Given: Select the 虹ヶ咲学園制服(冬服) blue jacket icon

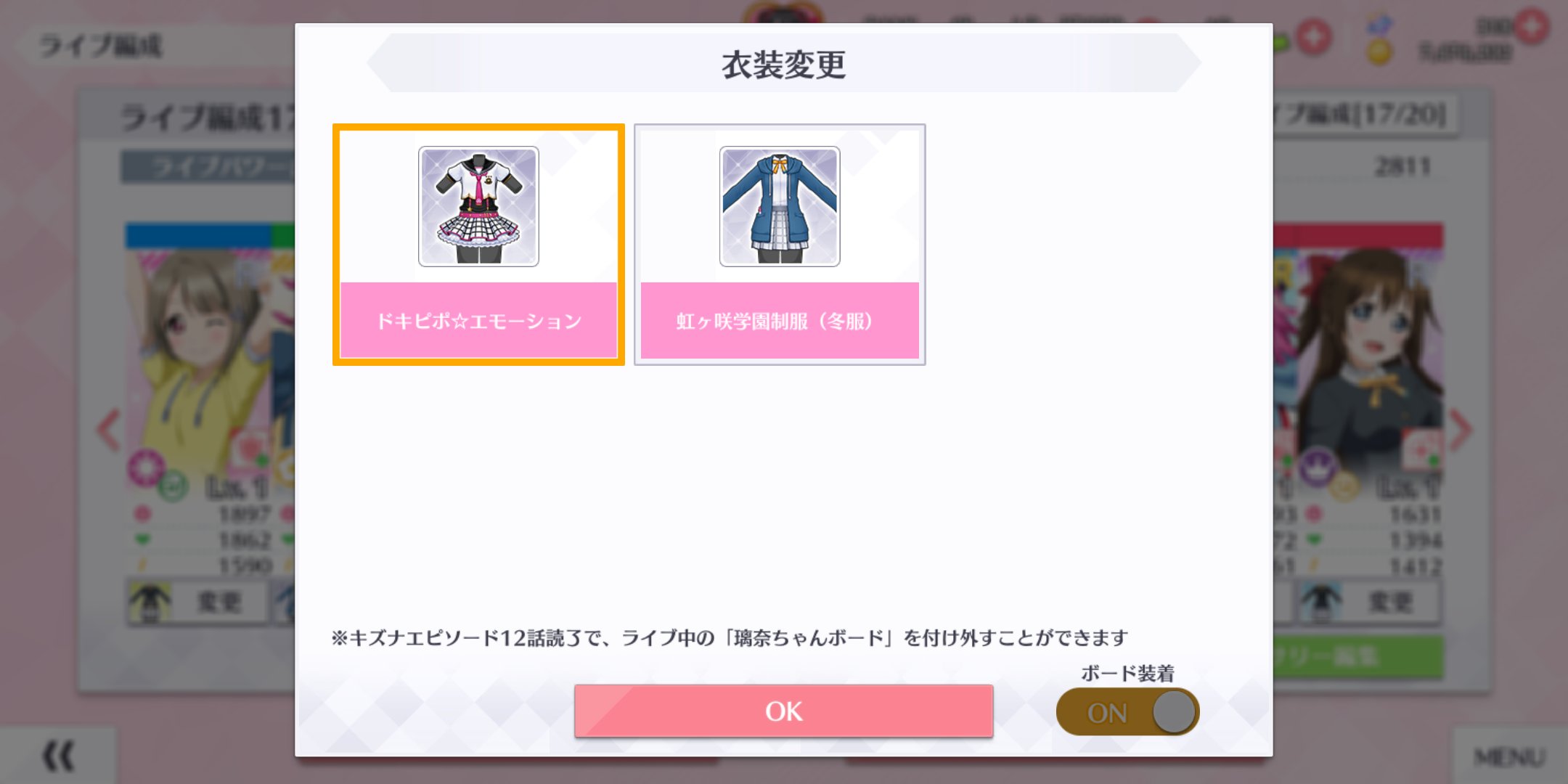Looking at the screenshot, I should (780, 206).
